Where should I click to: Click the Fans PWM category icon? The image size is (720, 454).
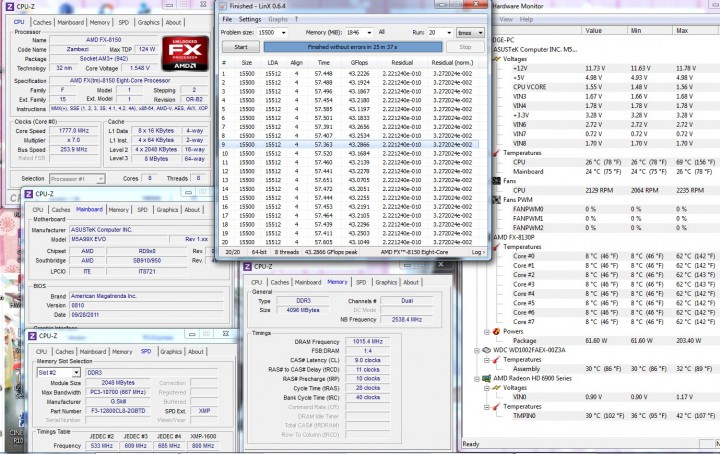click(x=496, y=200)
